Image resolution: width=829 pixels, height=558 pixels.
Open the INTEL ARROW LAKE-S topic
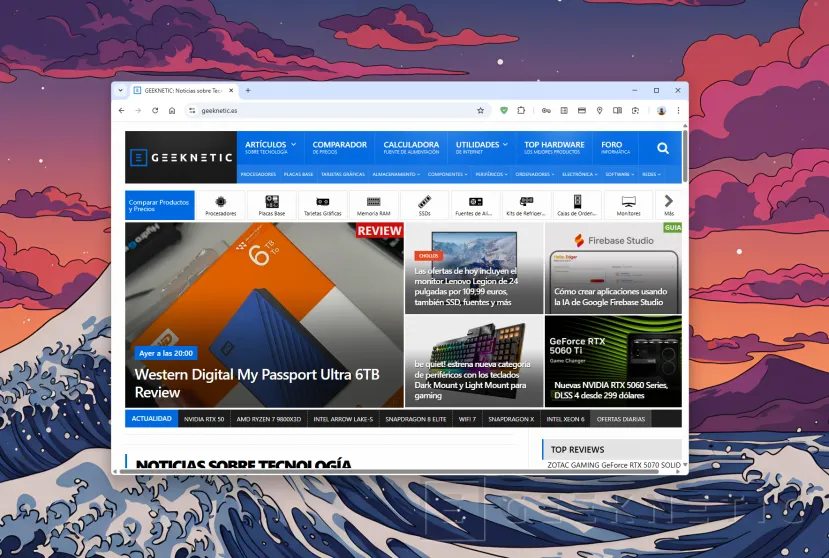point(343,419)
